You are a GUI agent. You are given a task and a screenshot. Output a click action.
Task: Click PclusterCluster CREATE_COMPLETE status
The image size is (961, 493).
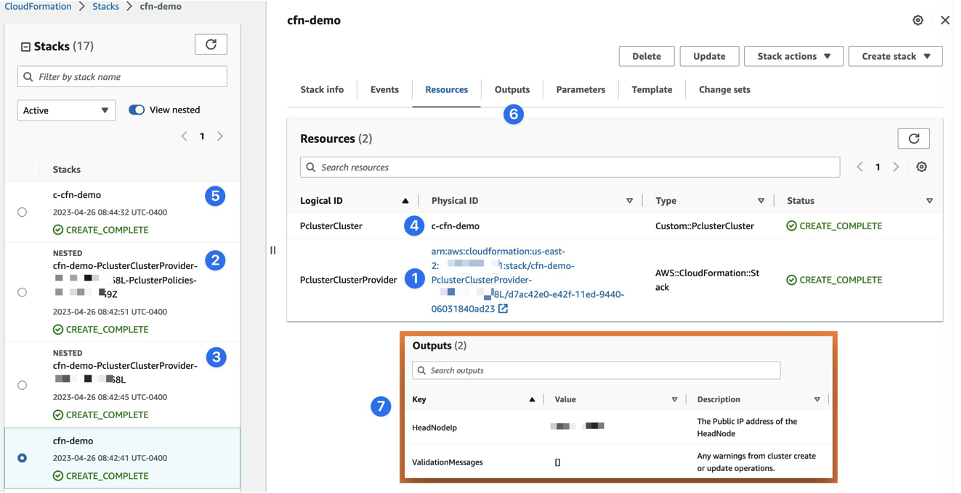(834, 226)
